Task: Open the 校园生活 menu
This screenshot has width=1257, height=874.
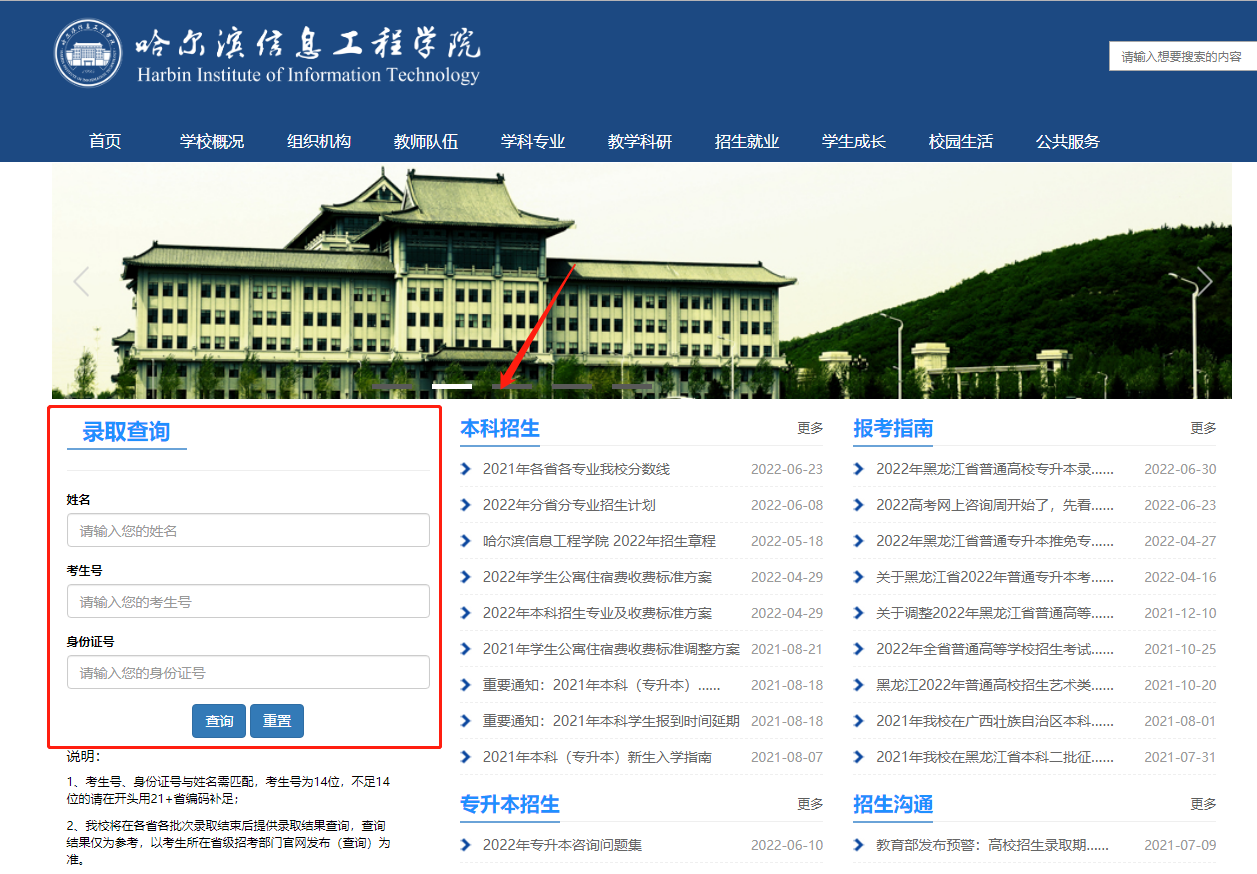Action: tap(961, 141)
